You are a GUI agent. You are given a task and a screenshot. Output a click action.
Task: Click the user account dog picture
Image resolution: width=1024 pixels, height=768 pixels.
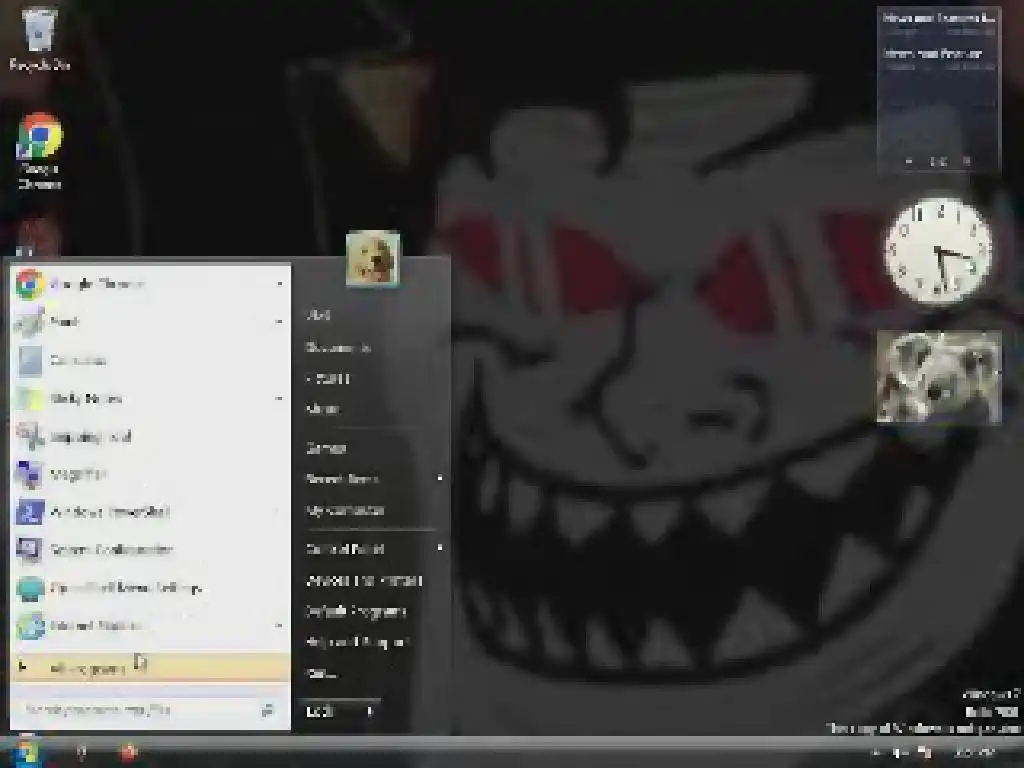click(373, 259)
